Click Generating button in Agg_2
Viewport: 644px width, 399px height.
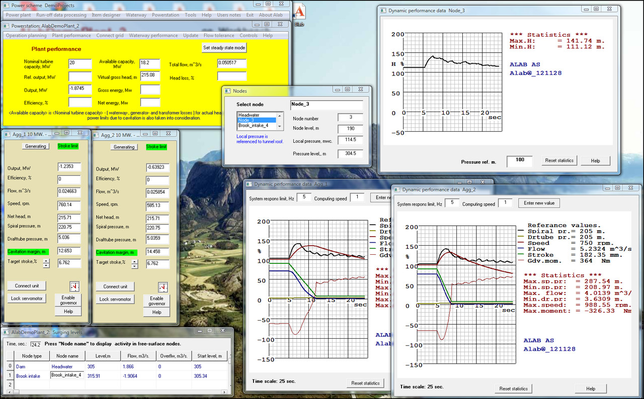[x=124, y=147]
